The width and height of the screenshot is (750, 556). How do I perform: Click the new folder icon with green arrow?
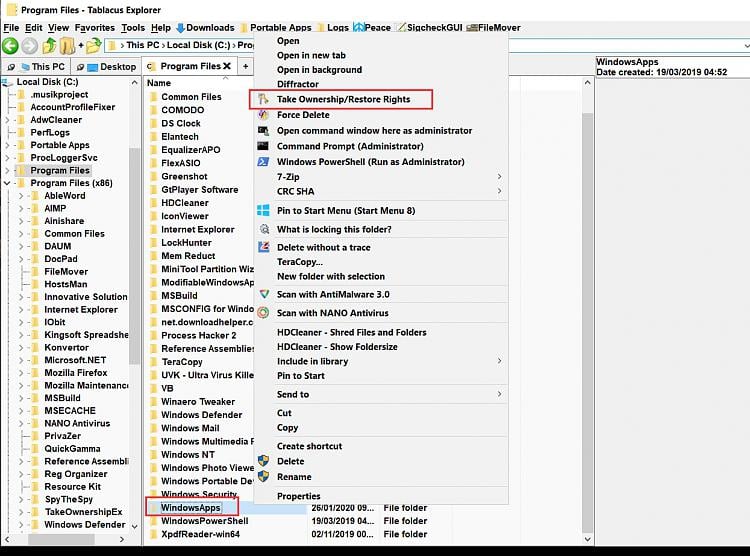coord(92,46)
